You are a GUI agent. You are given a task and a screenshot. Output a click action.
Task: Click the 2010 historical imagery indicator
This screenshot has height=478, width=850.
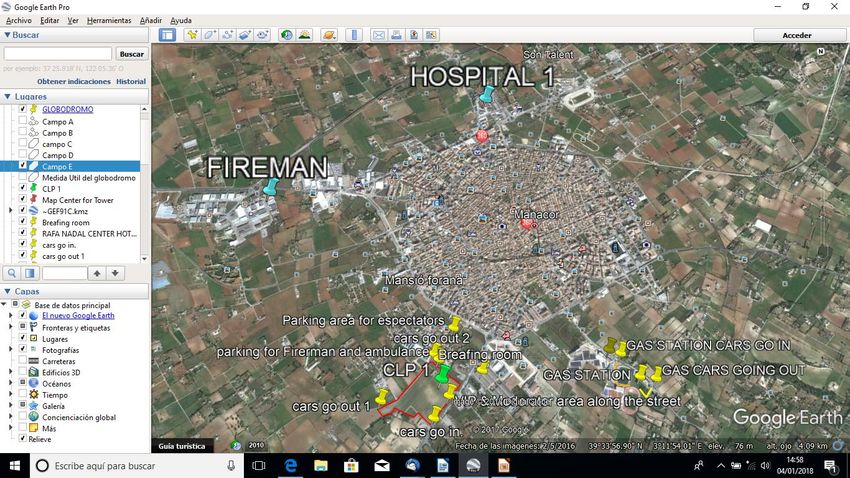pos(256,445)
